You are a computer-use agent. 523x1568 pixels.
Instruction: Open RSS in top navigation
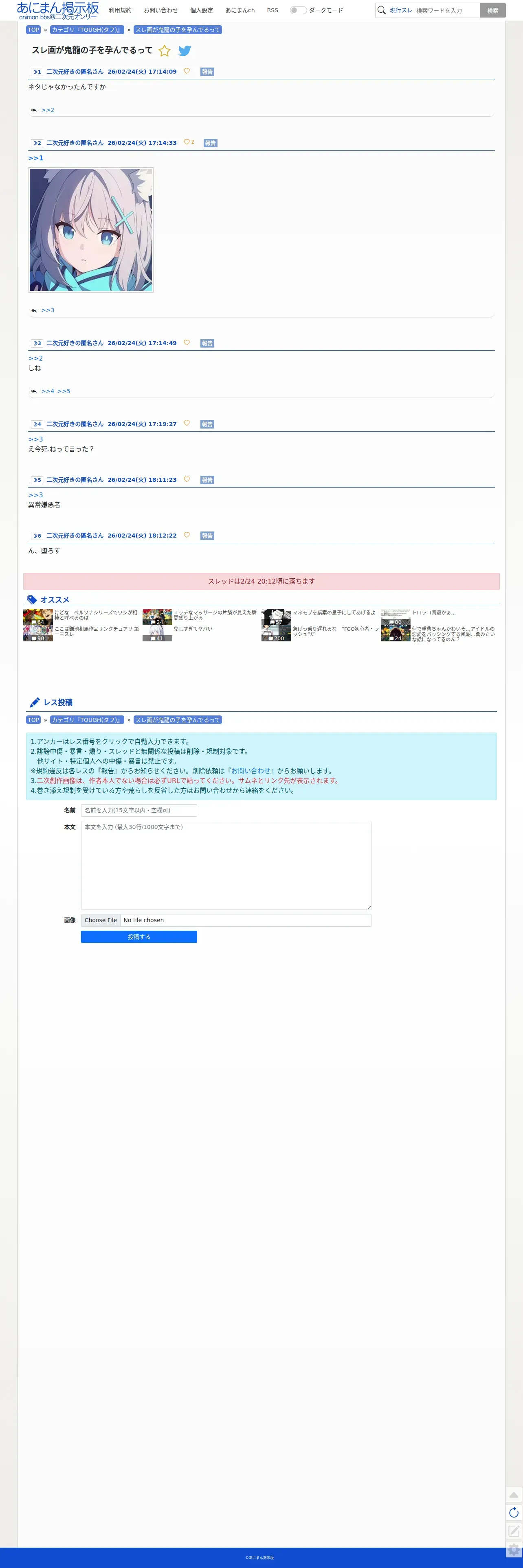point(272,10)
